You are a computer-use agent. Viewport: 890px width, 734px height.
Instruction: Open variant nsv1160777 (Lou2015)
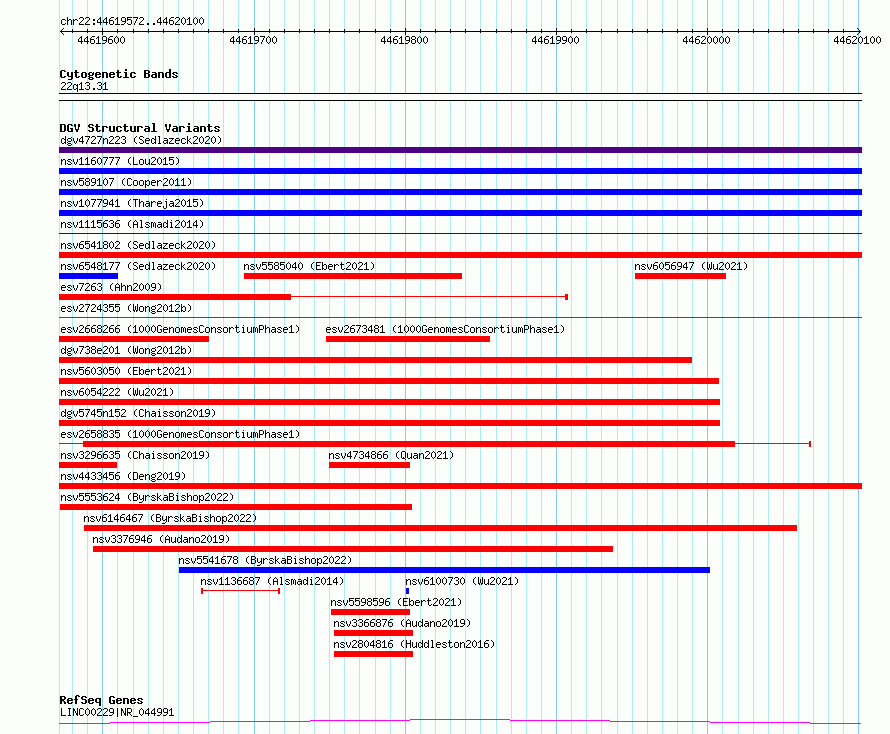[120, 161]
